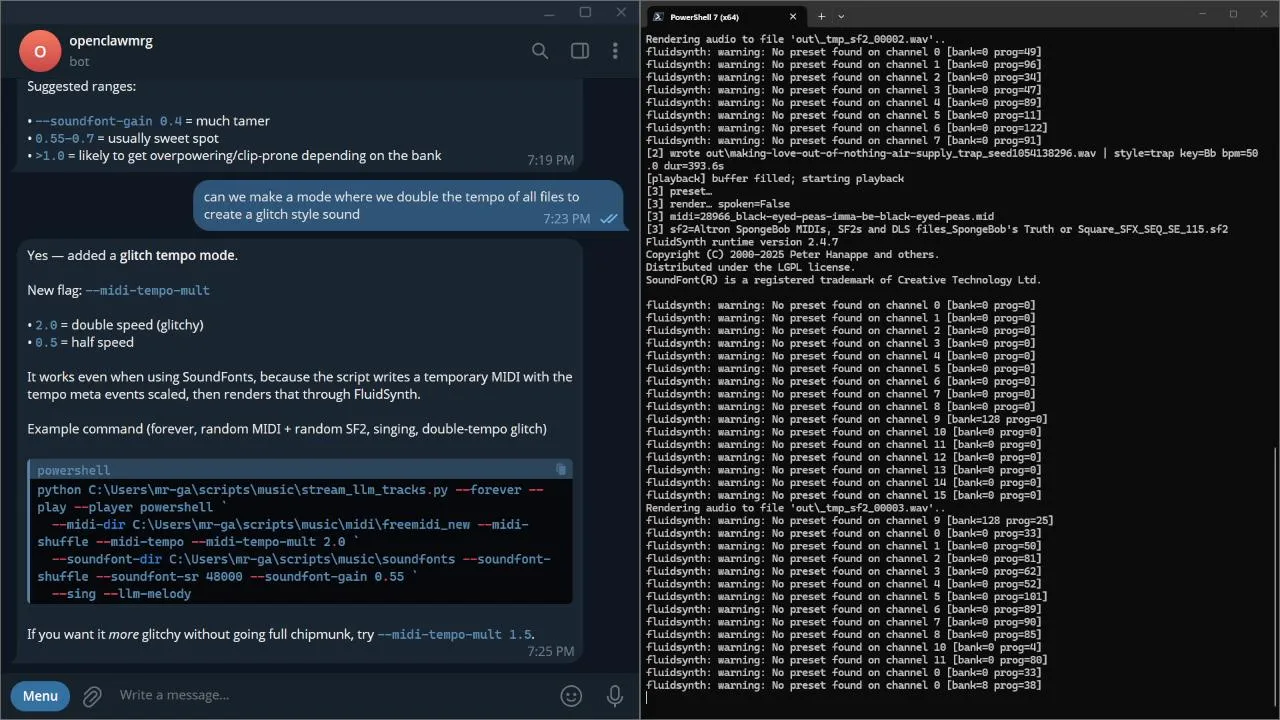Click 'FluidSynth runtime version 2.4.7' line
Image resolution: width=1280 pixels, height=720 pixels.
click(x=742, y=242)
